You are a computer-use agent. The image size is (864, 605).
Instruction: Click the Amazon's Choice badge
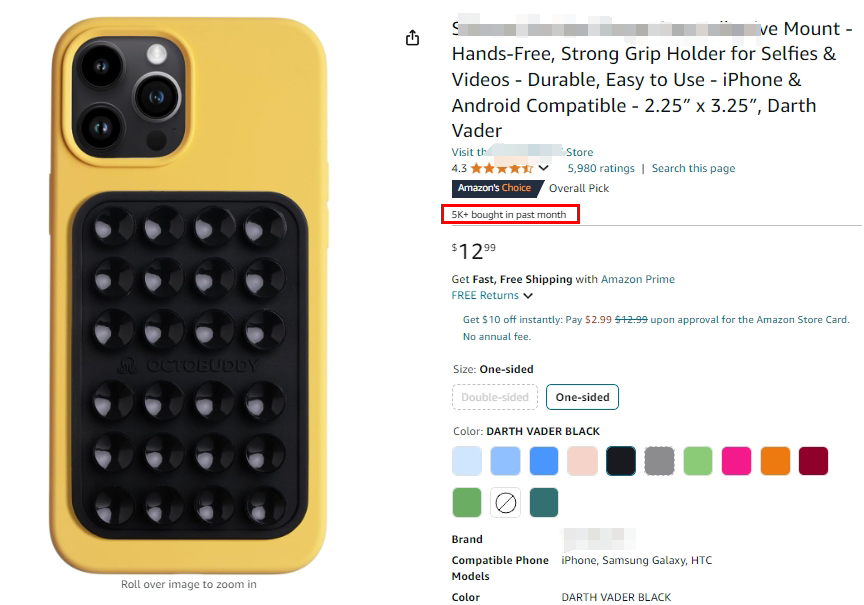(495, 188)
